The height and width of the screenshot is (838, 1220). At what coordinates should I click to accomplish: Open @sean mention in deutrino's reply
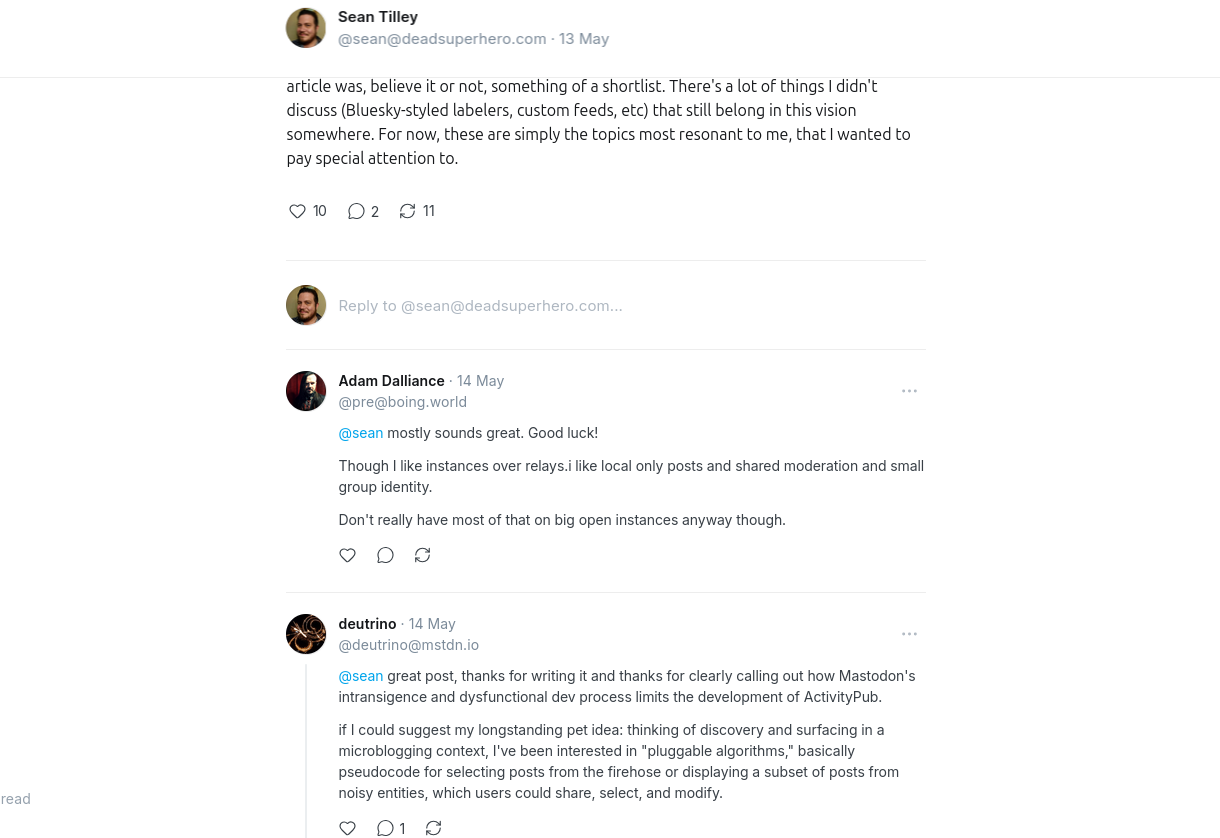pos(361,676)
